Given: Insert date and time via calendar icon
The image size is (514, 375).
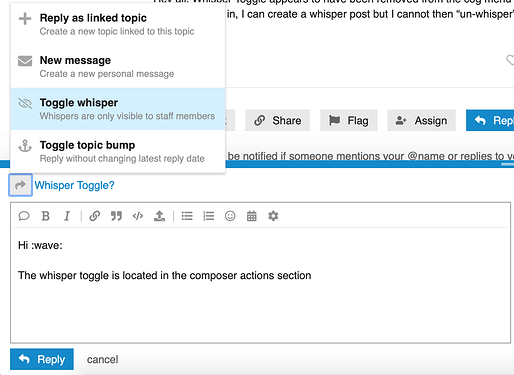Looking at the screenshot, I should point(252,216).
